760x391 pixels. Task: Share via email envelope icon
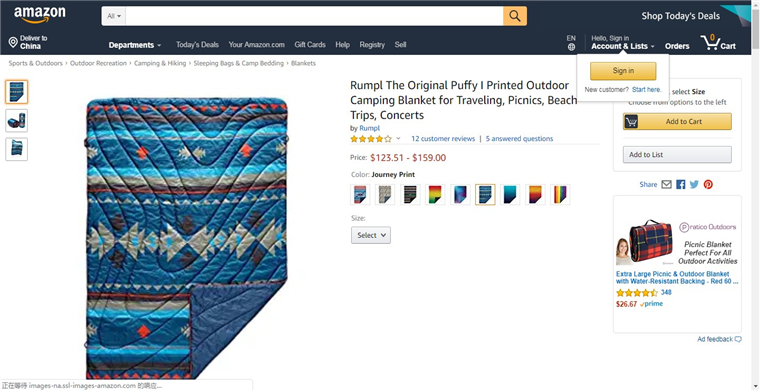666,185
